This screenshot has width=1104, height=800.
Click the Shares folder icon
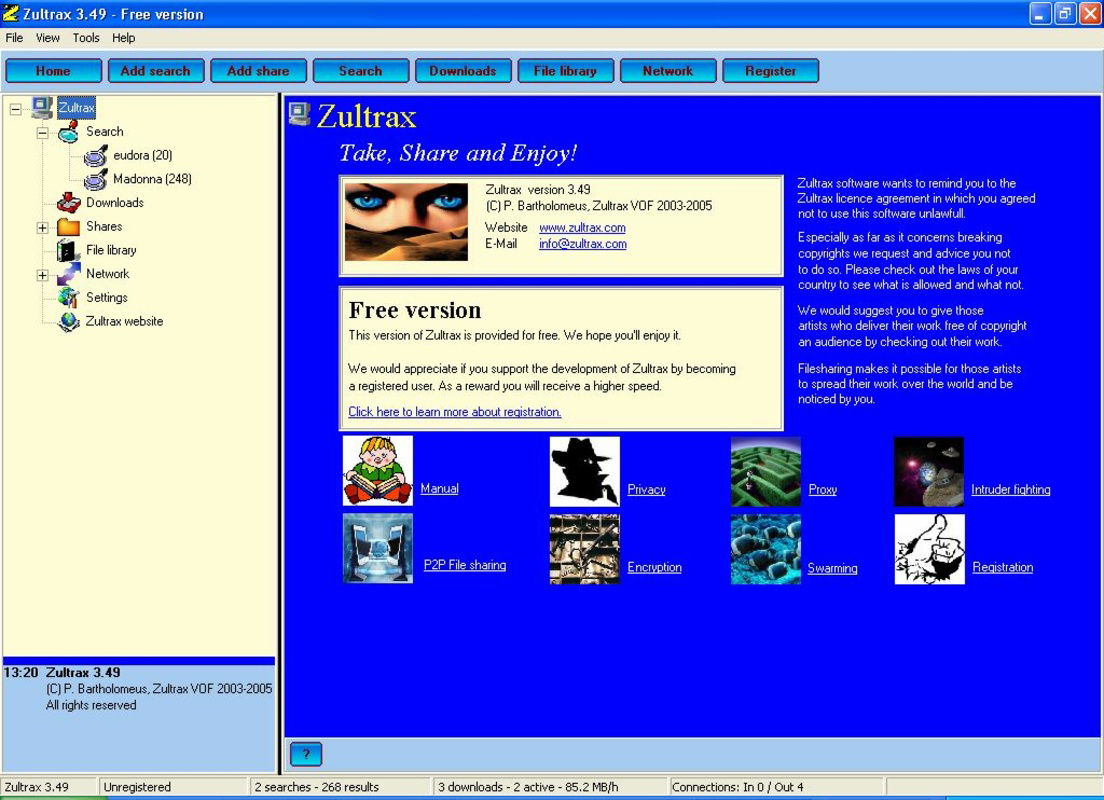pyautogui.click(x=68, y=227)
